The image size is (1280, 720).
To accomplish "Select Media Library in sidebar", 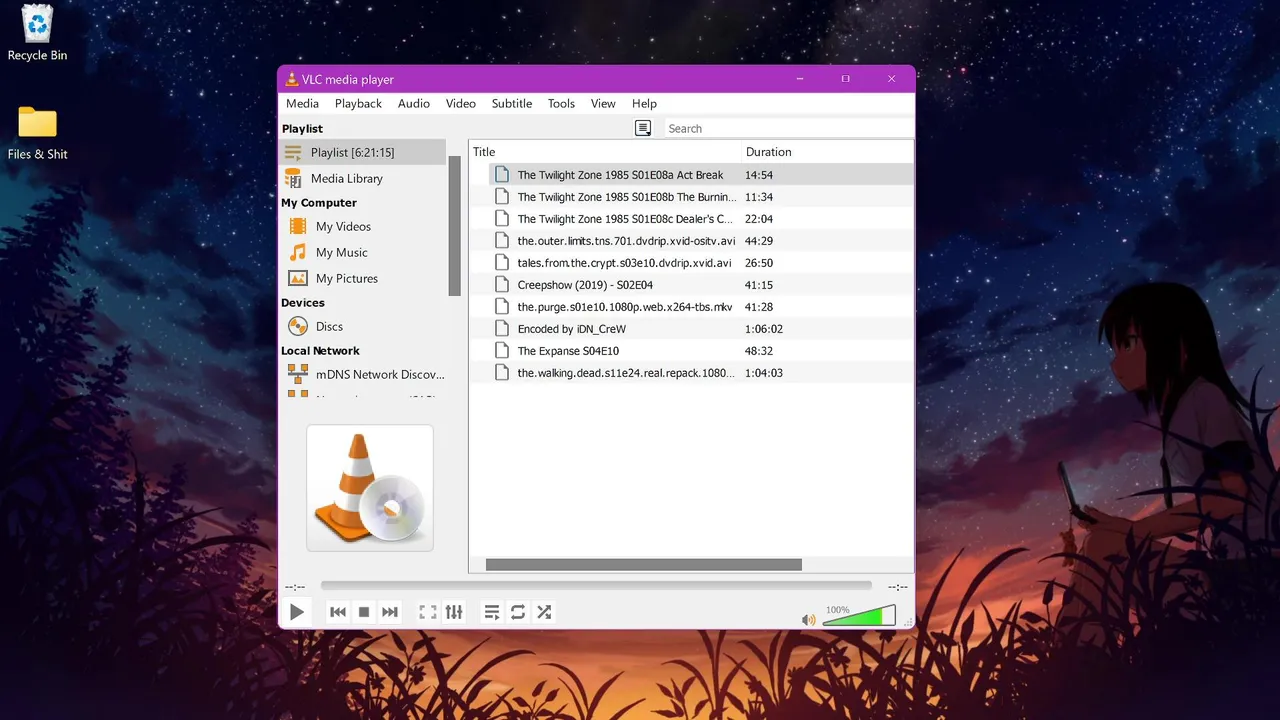I will tap(363, 178).
